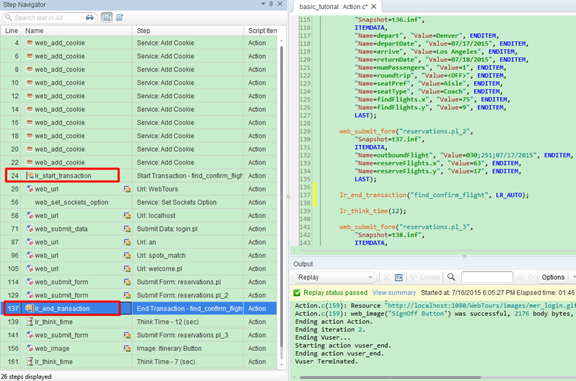Close the Action.c editor tab
The image size is (576, 381).
tap(374, 7)
